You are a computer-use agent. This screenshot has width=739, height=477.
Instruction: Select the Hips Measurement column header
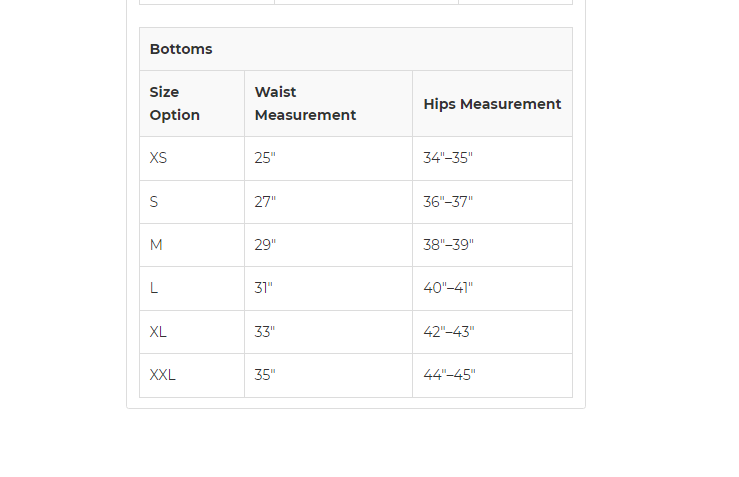[x=492, y=104]
